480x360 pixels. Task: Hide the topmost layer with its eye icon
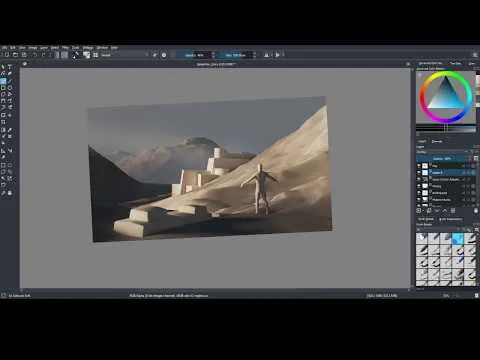click(419, 166)
